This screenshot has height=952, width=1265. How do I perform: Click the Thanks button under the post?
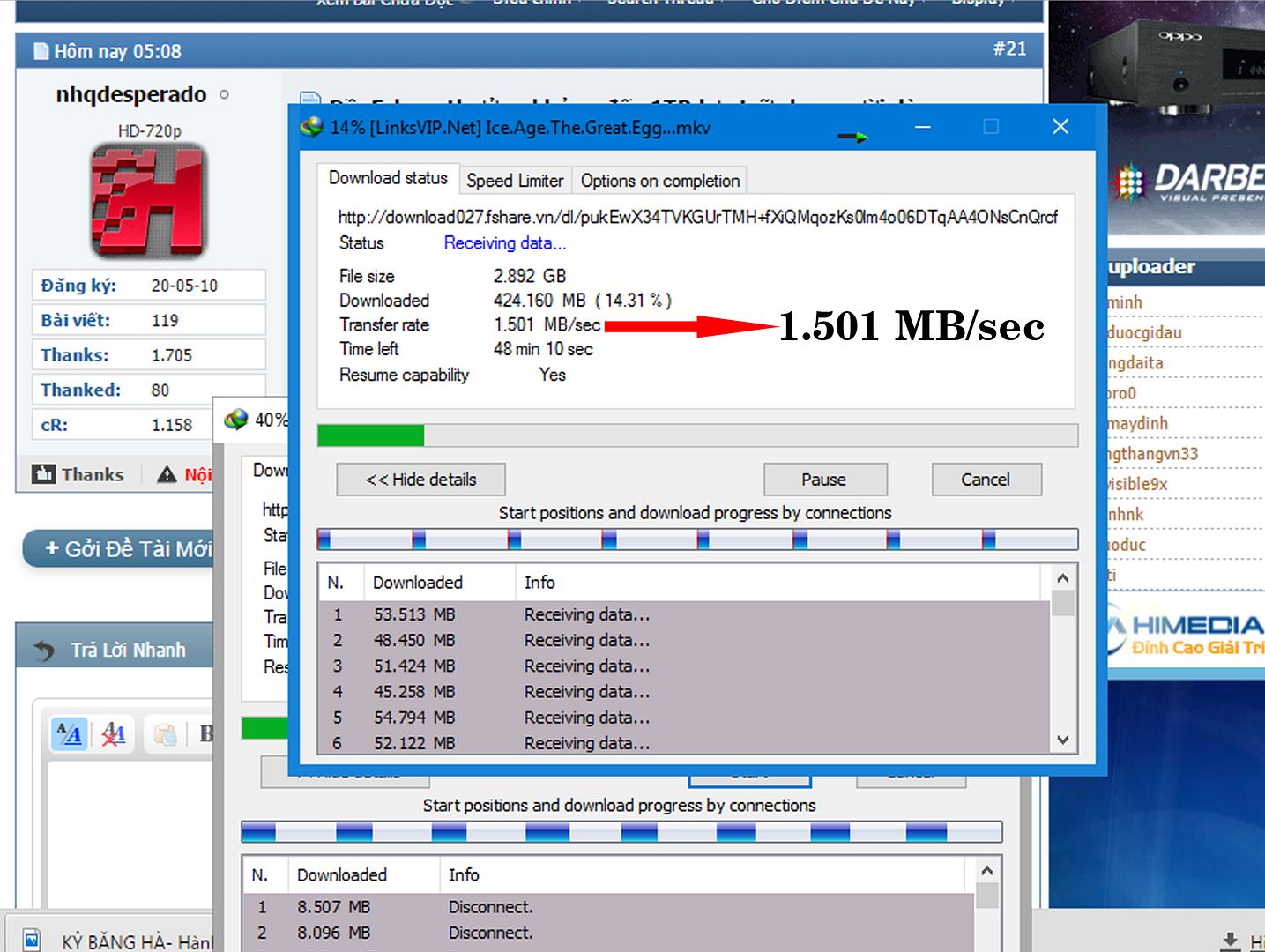[x=78, y=474]
